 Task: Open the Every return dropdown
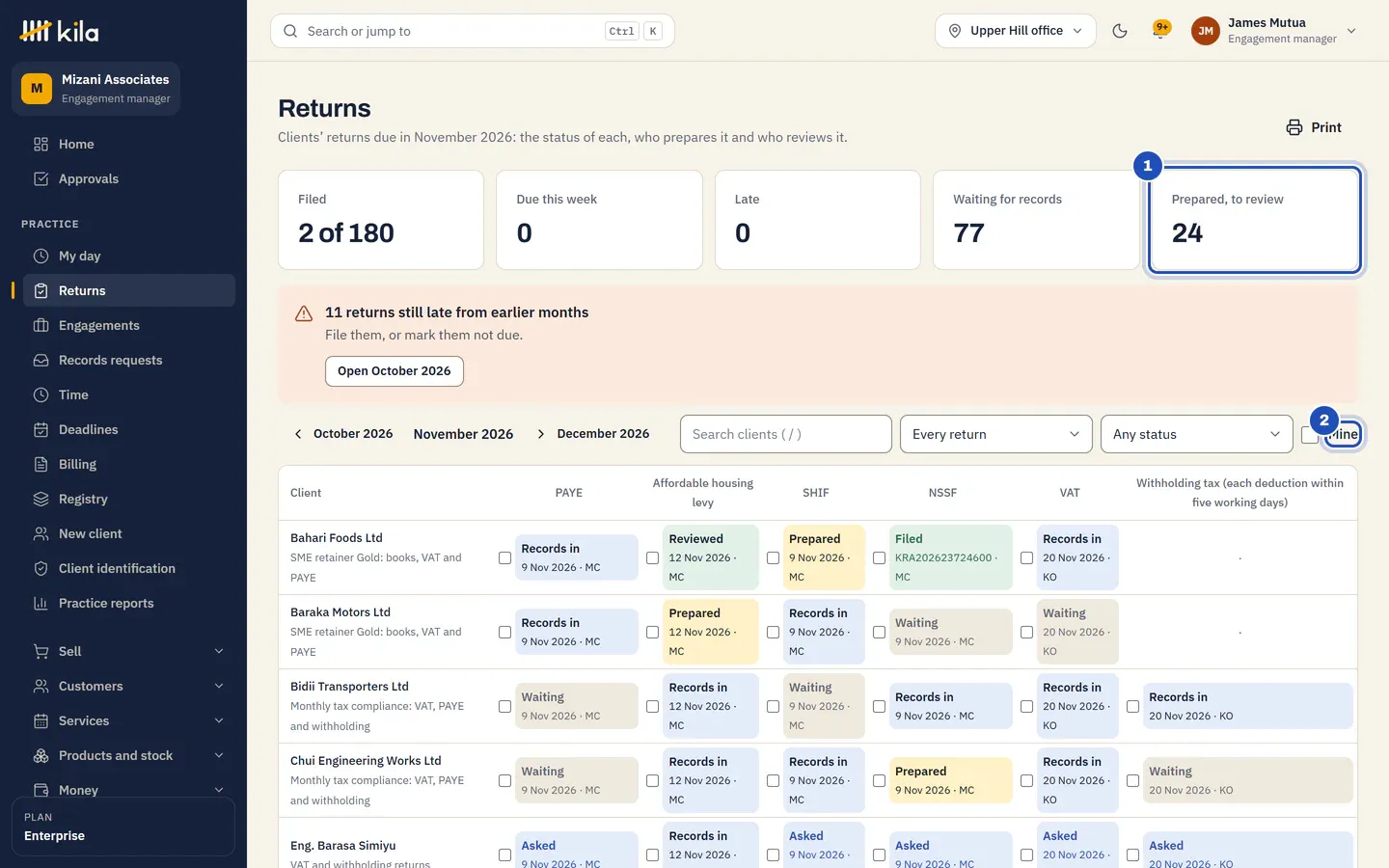pyautogui.click(x=995, y=434)
